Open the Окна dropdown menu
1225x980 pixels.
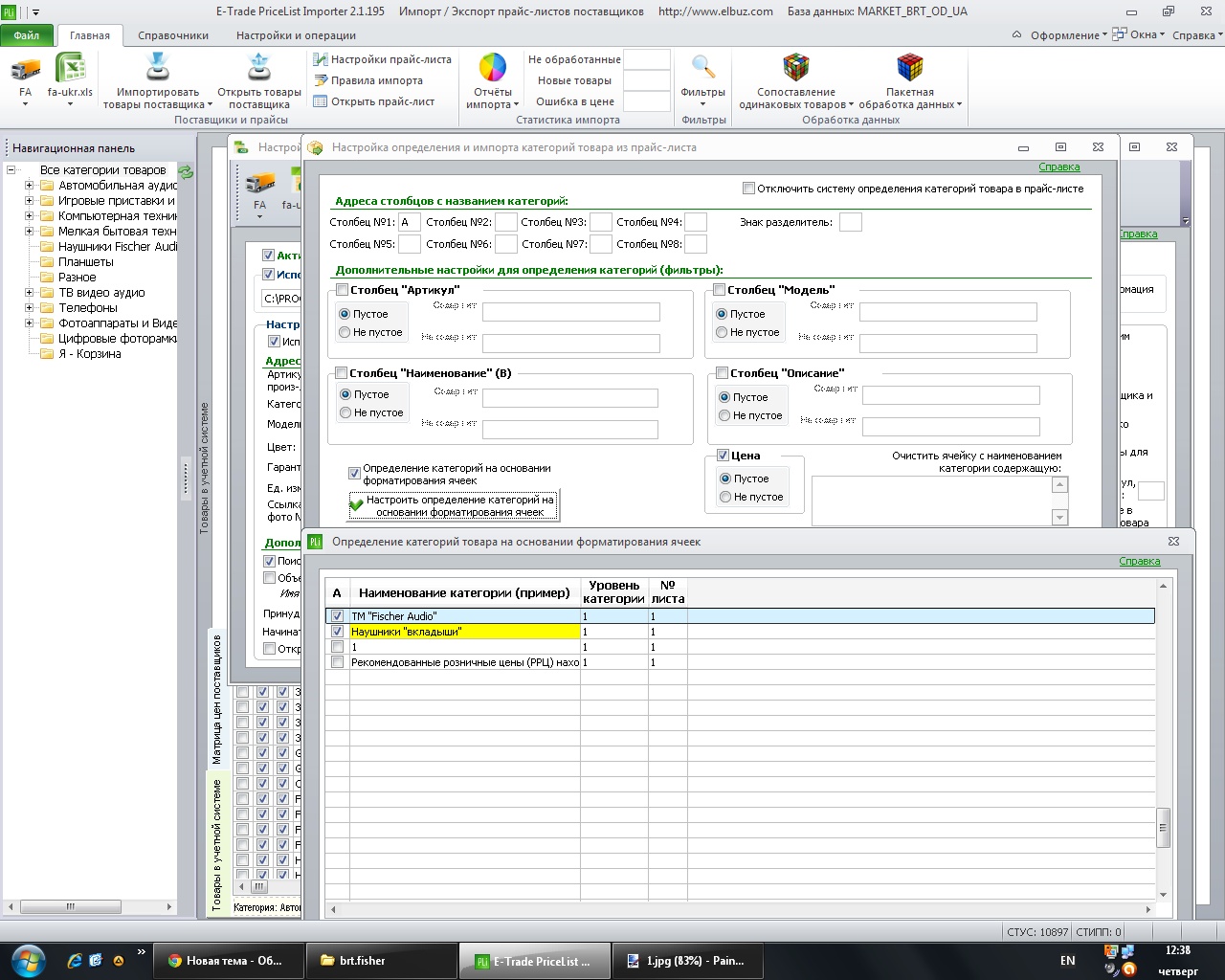tap(1139, 35)
